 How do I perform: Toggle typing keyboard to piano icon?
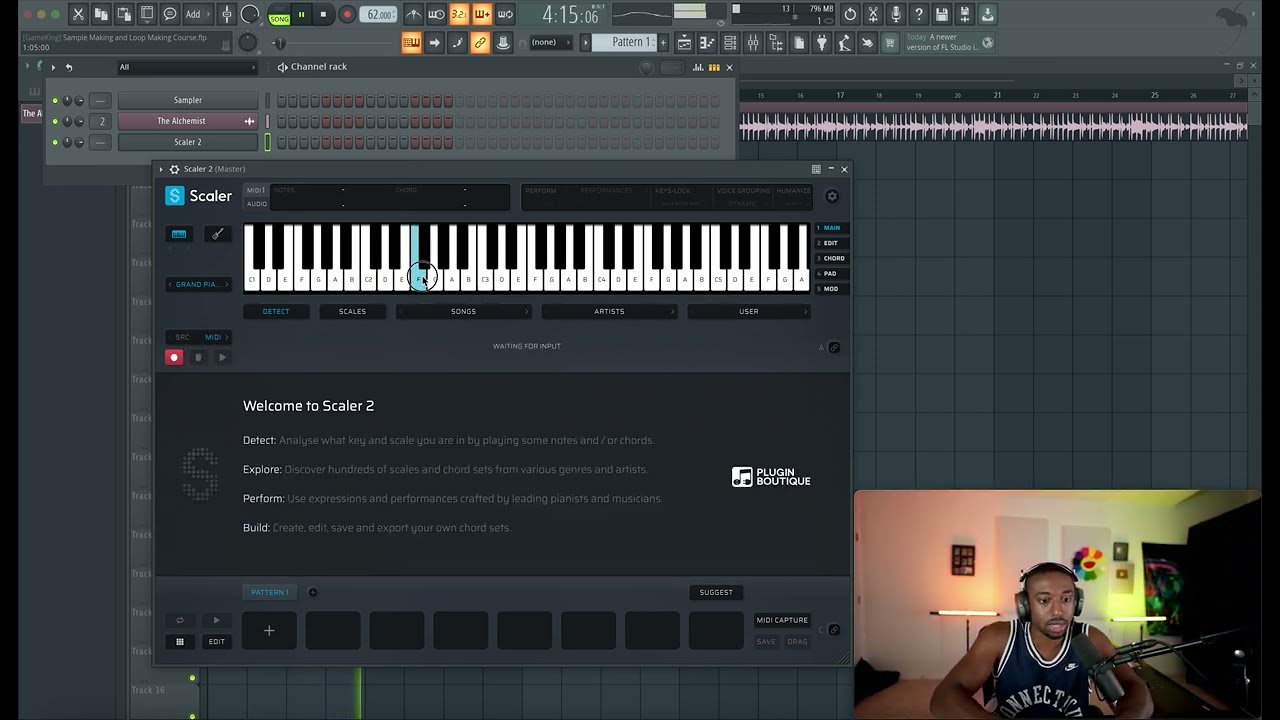[x=411, y=43]
